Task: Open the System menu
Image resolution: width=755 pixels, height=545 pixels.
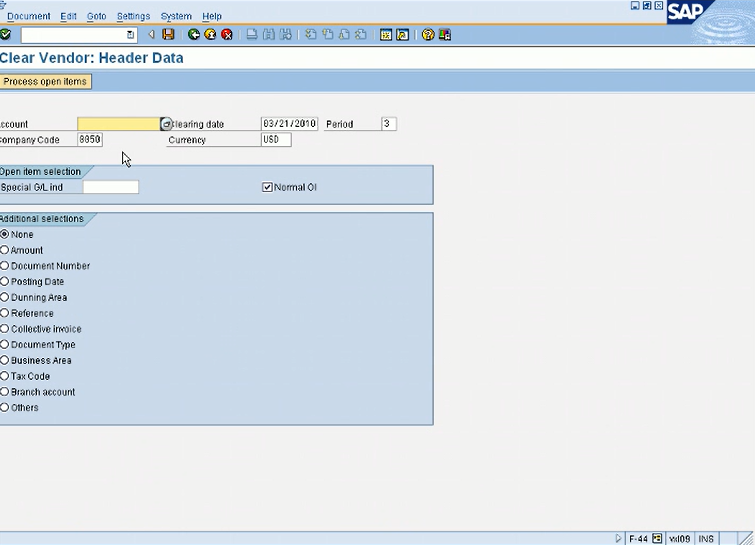Action: (x=176, y=16)
